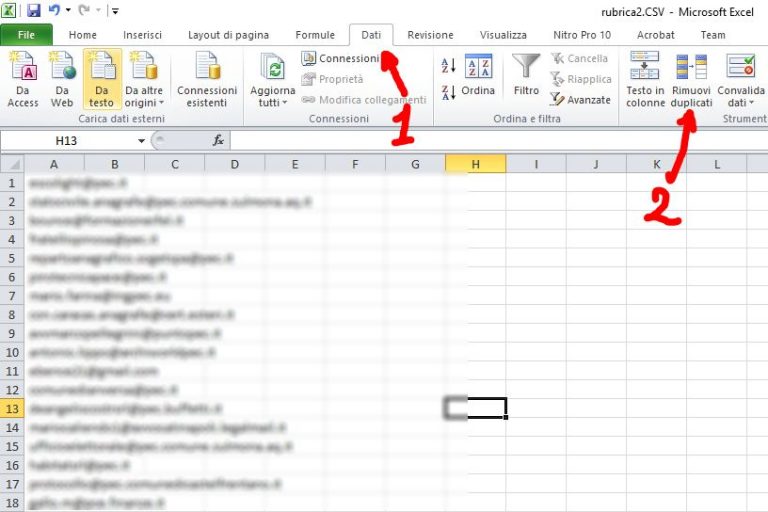Click the Convalida dati icon
The height and width of the screenshot is (512, 768).
741,68
